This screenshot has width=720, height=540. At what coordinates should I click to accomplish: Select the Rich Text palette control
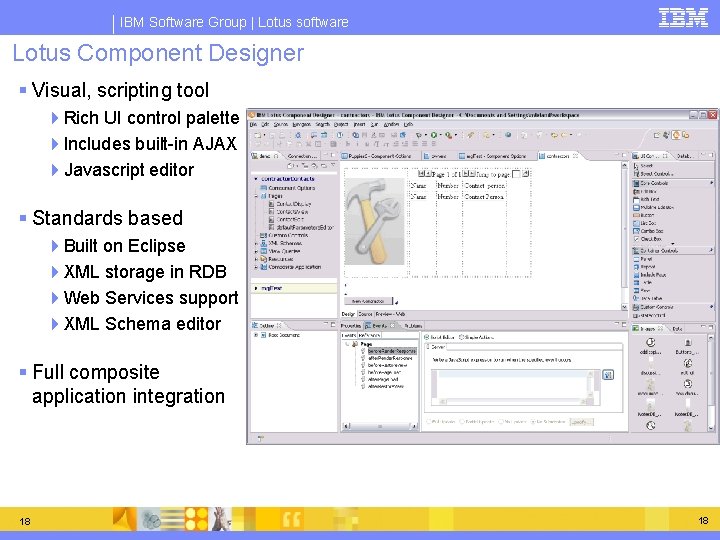coord(647,199)
